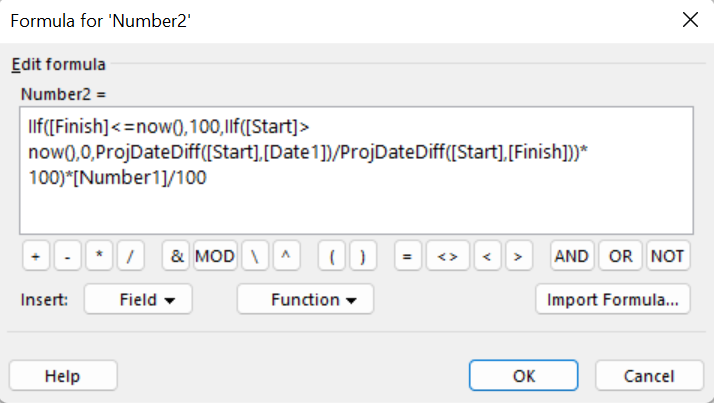Insert the backslash integer division operator
Image resolution: width=714 pixels, height=403 pixels.
coord(255,256)
